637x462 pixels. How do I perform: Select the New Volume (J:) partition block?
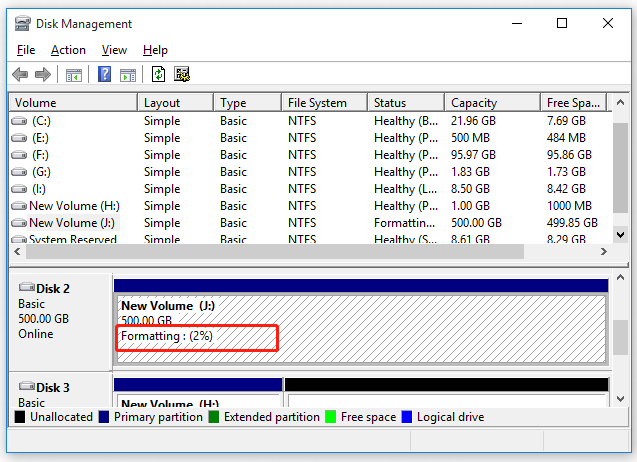pos(361,329)
